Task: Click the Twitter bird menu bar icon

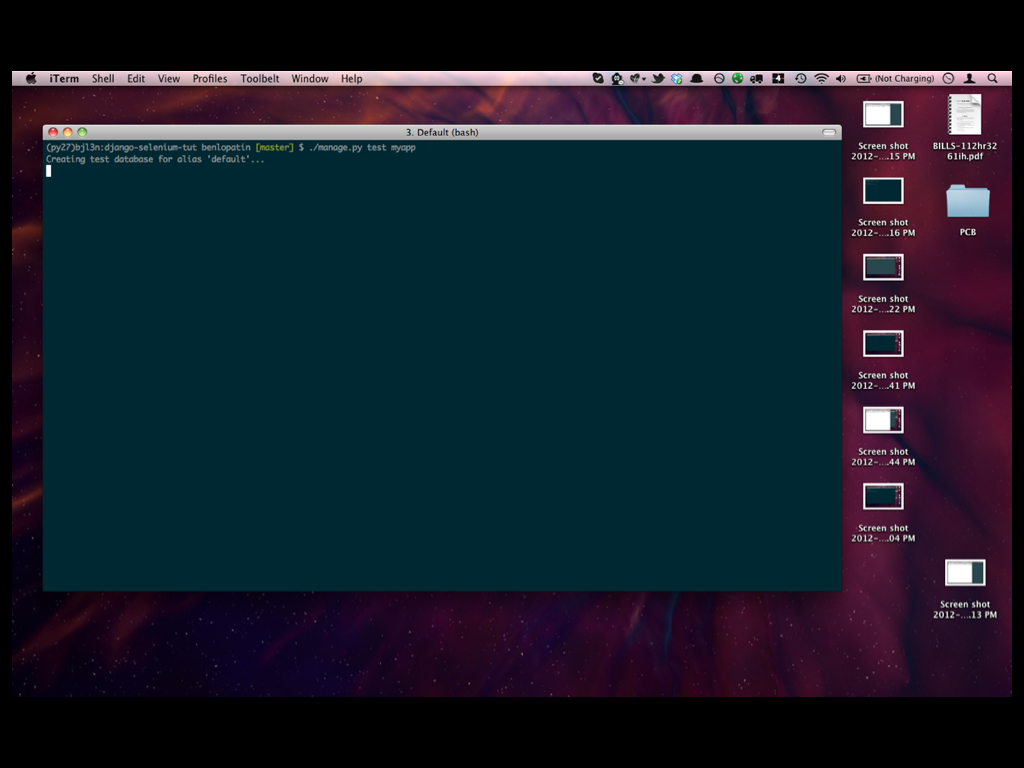Action: pos(658,78)
